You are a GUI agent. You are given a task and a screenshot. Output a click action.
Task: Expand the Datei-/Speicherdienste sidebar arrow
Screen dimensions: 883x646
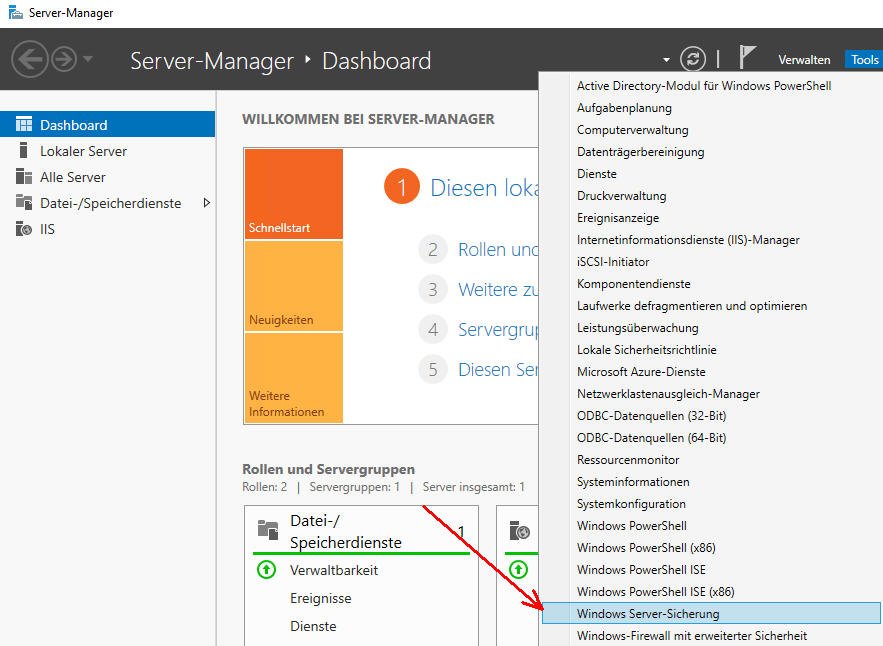click(207, 203)
